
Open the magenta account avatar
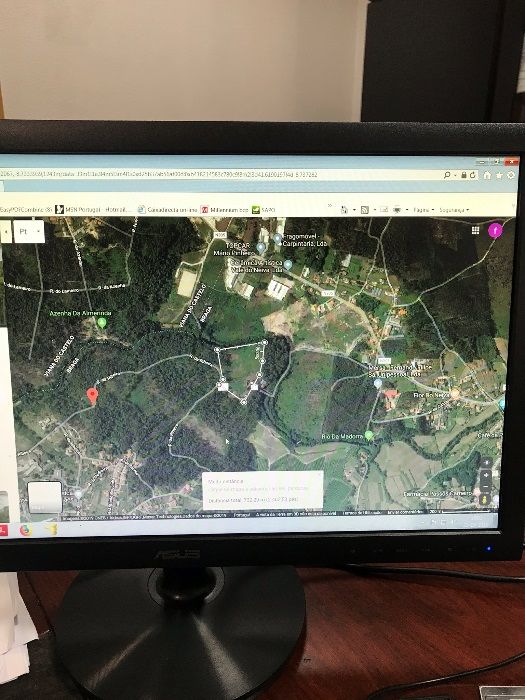pos(495,230)
